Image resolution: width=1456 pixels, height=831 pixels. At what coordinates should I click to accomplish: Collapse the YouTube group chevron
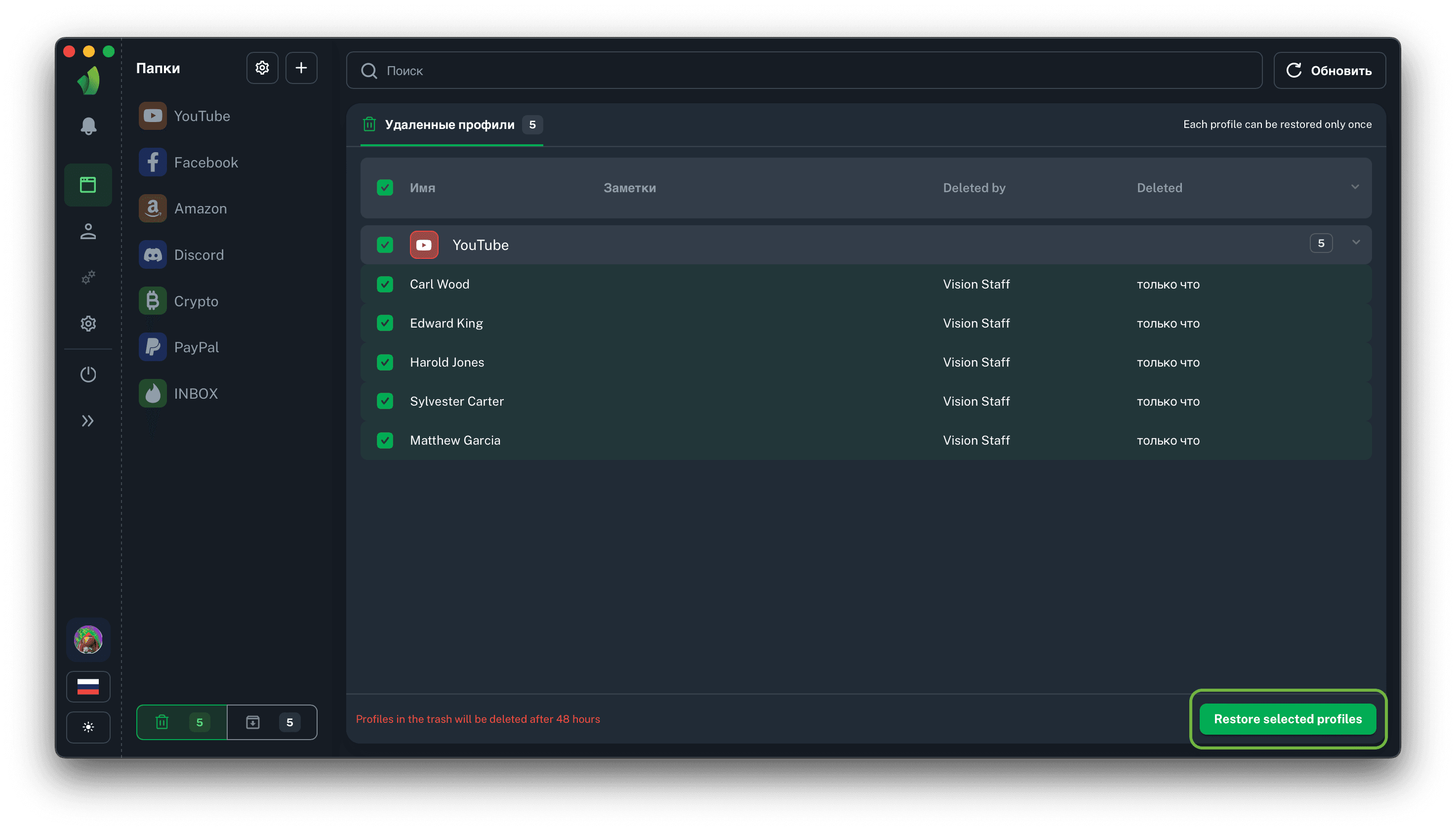[x=1356, y=243]
